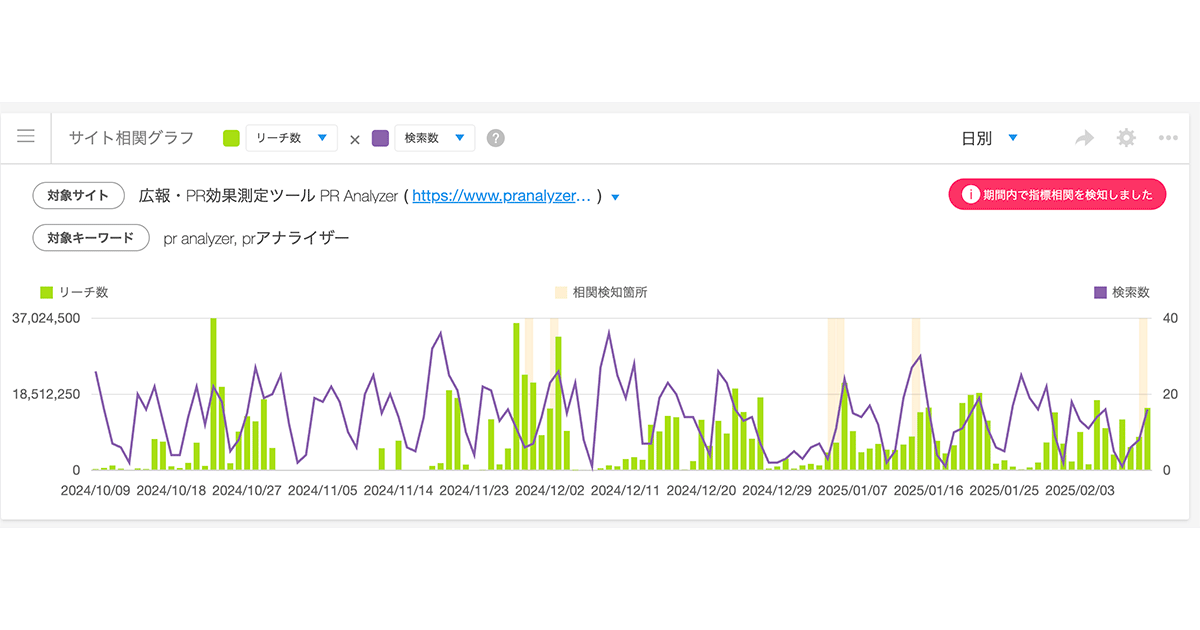Click the info icon in pink alert
Image resolution: width=1200 pixels, height=630 pixels.
click(969, 195)
